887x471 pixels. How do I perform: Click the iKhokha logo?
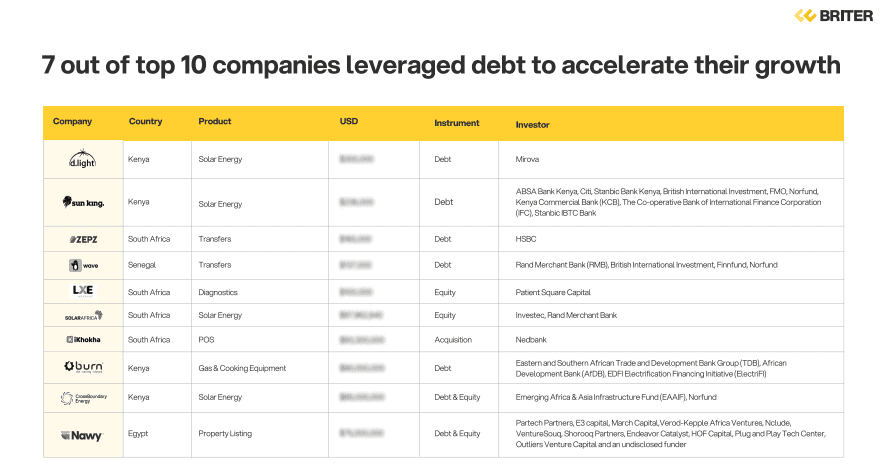(83, 340)
